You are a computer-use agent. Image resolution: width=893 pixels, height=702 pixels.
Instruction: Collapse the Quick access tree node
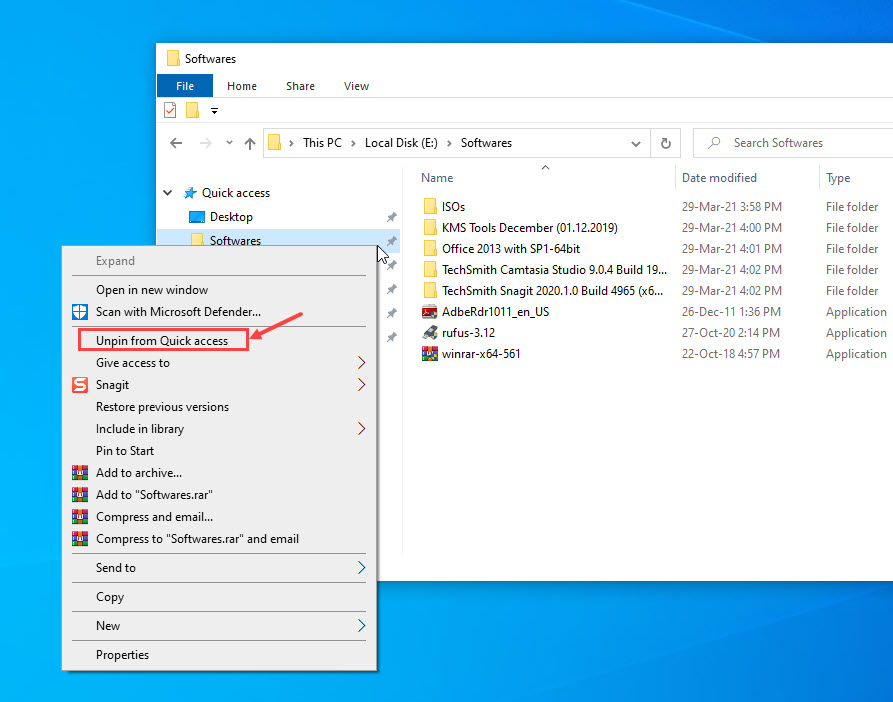pos(167,193)
